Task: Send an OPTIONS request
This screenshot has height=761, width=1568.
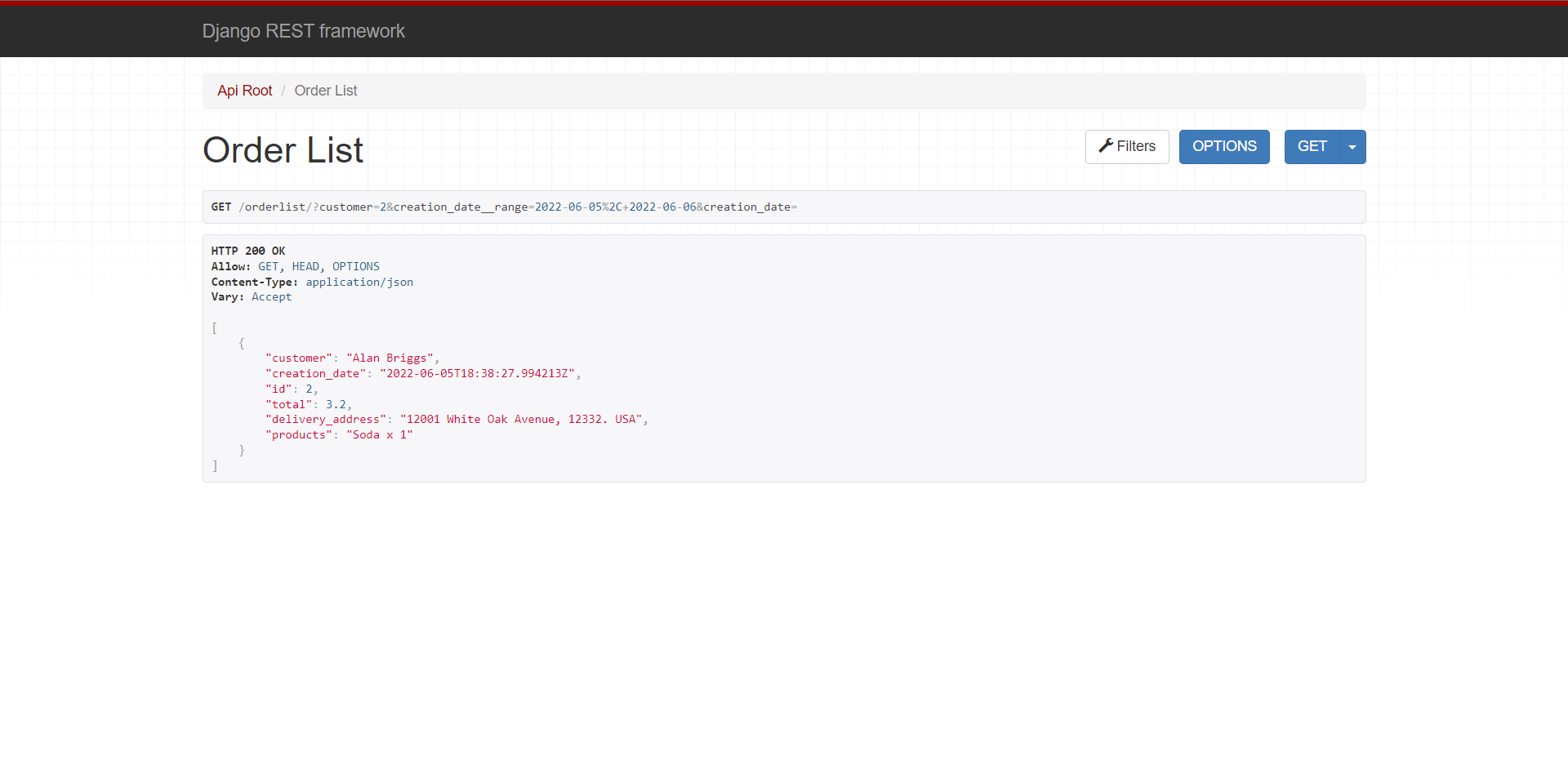Action: (1224, 147)
